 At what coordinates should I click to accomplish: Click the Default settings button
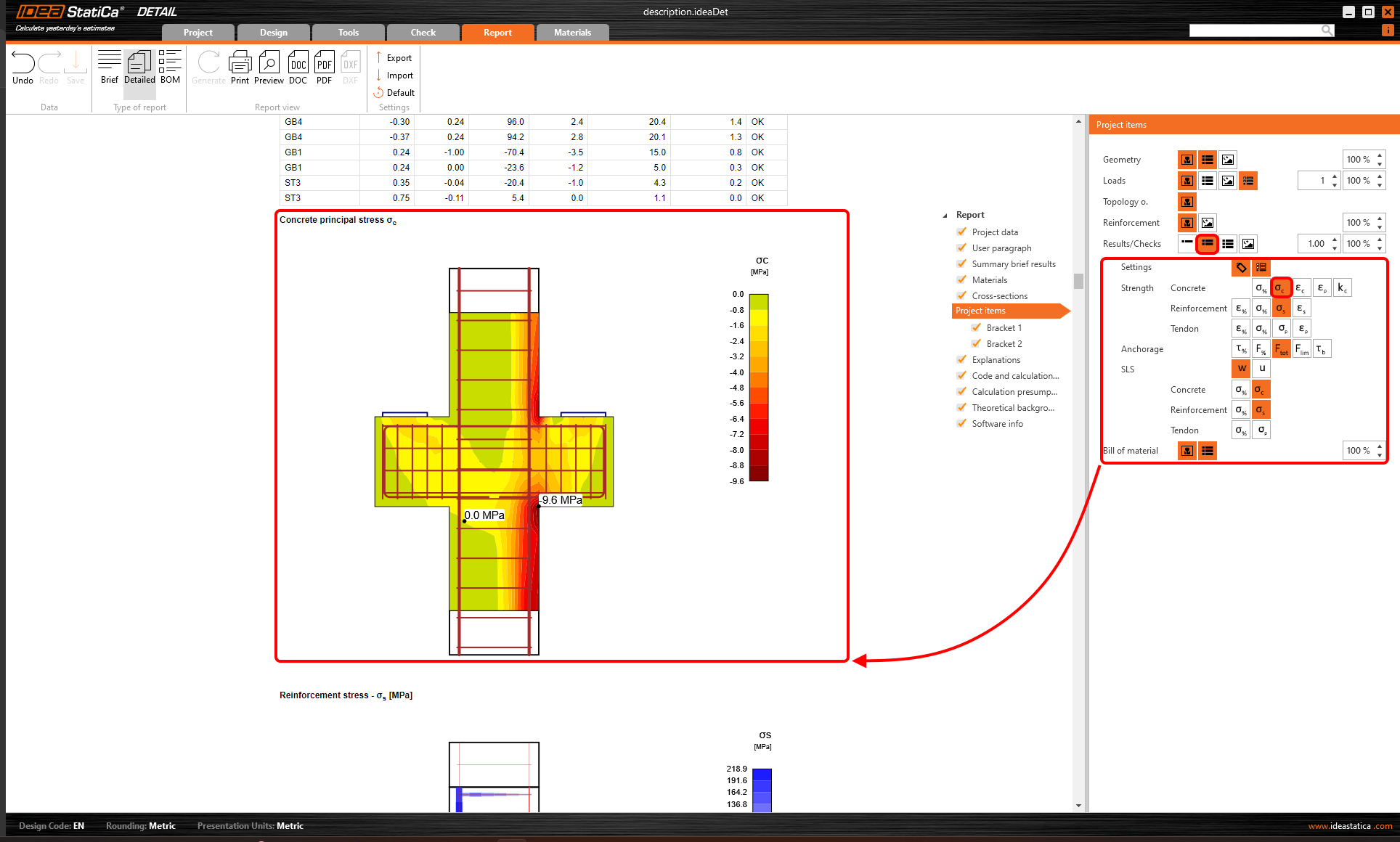394,93
